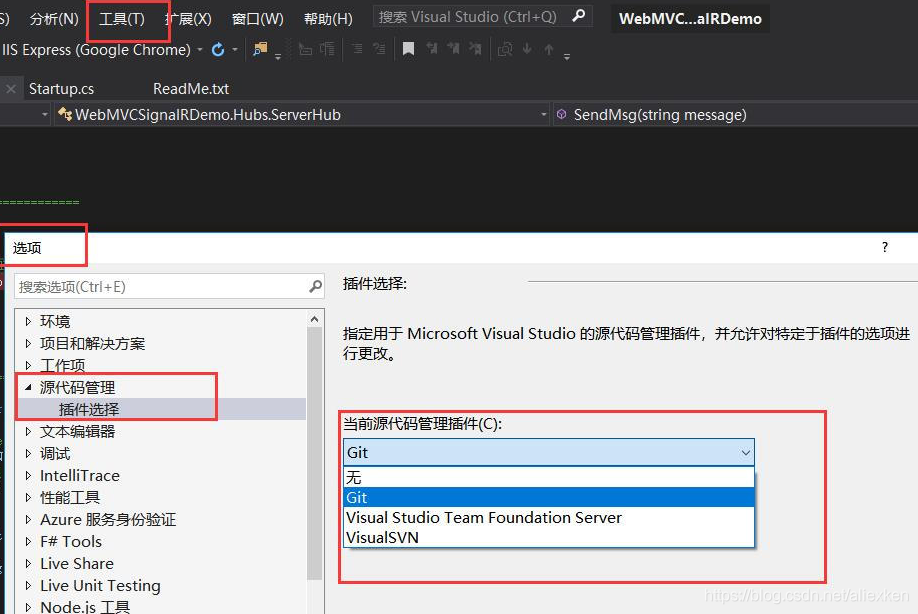Open the SendMsg(string message) member dropdown

coord(735,115)
